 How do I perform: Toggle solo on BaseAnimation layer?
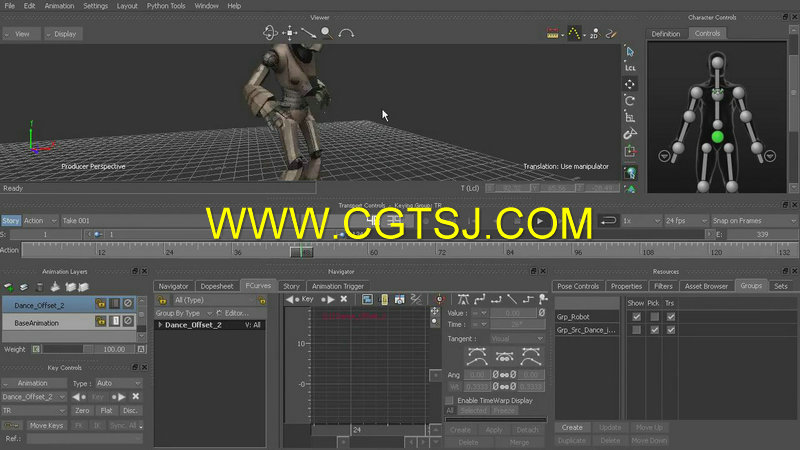115,321
